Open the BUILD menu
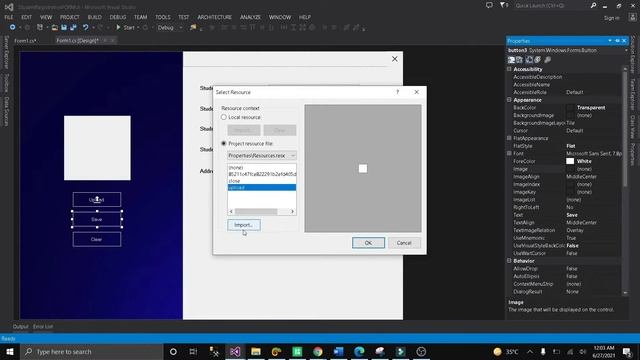Image resolution: width=640 pixels, height=360 pixels. click(x=95, y=17)
